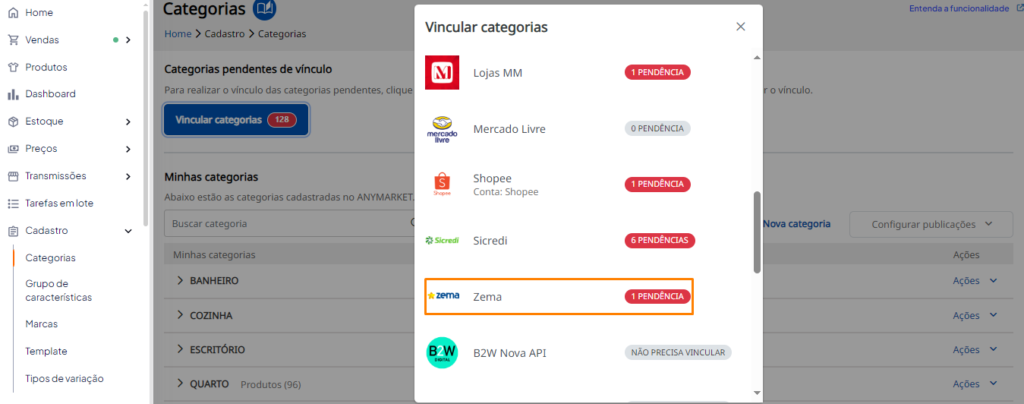Image resolution: width=1024 pixels, height=404 pixels.
Task: Open Template submenu item
Action: (x=46, y=351)
